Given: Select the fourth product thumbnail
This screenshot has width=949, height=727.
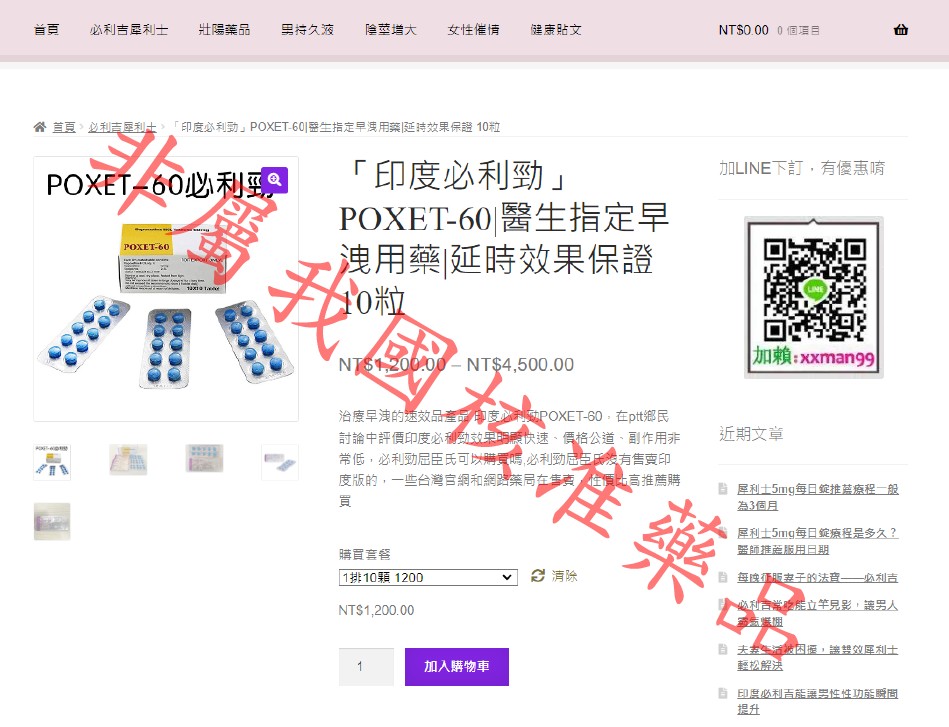Looking at the screenshot, I should point(280,462).
